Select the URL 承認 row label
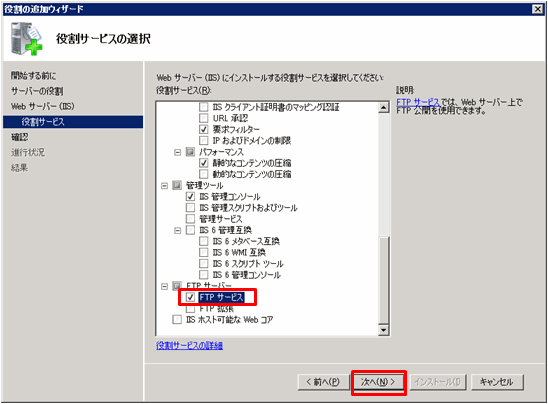The image size is (548, 404). click(230, 118)
